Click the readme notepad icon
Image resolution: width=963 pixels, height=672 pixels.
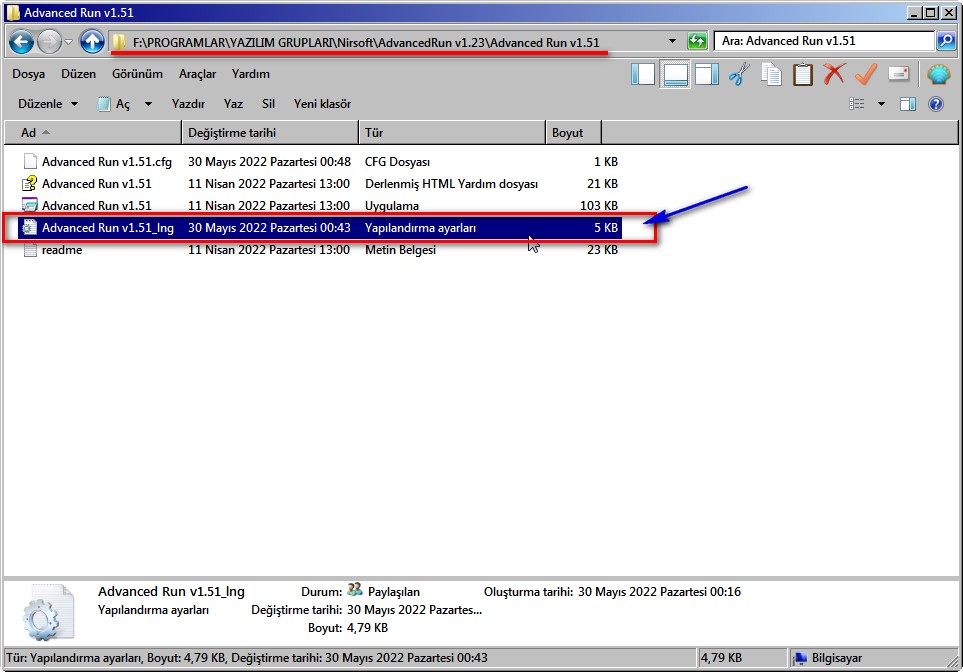click(29, 250)
